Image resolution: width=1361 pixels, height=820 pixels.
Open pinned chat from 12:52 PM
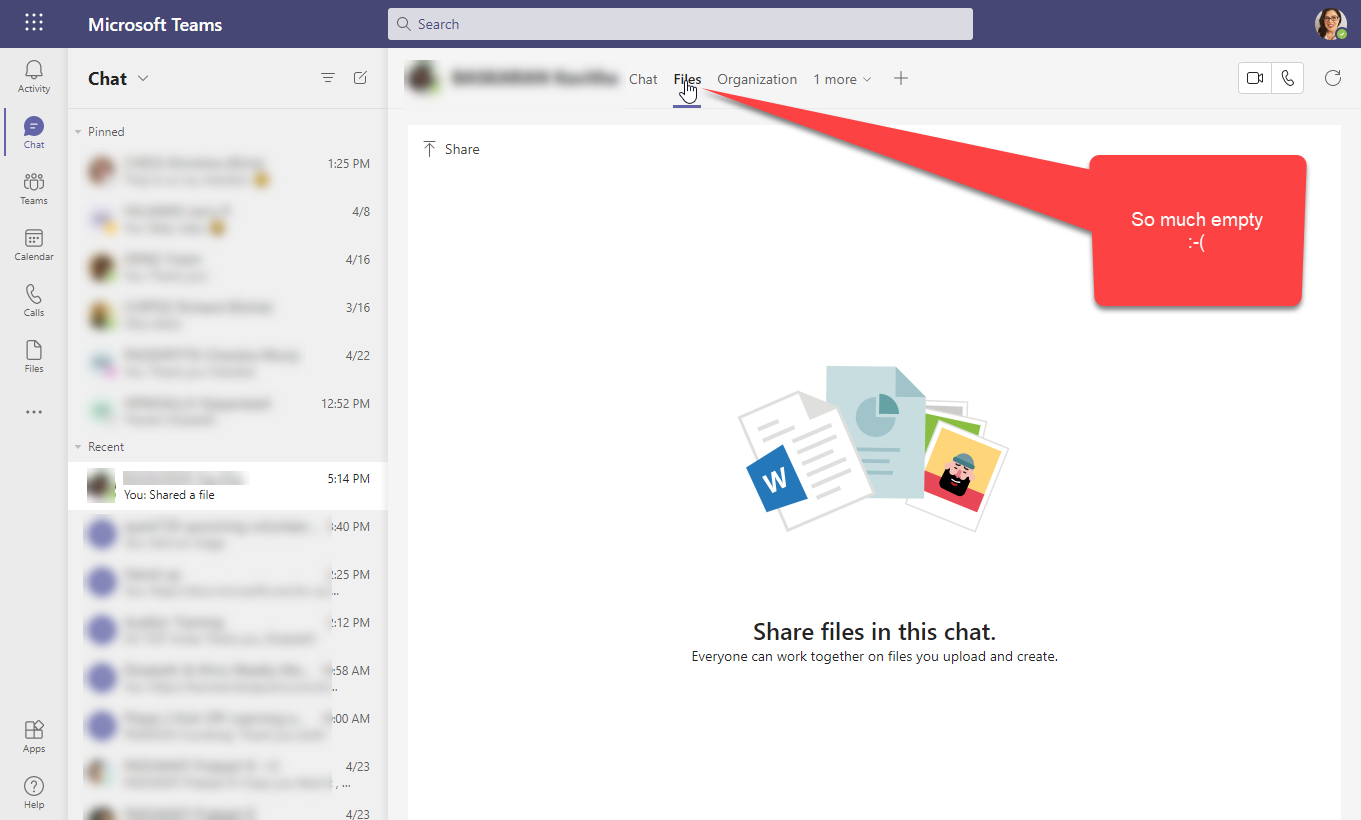click(x=227, y=411)
